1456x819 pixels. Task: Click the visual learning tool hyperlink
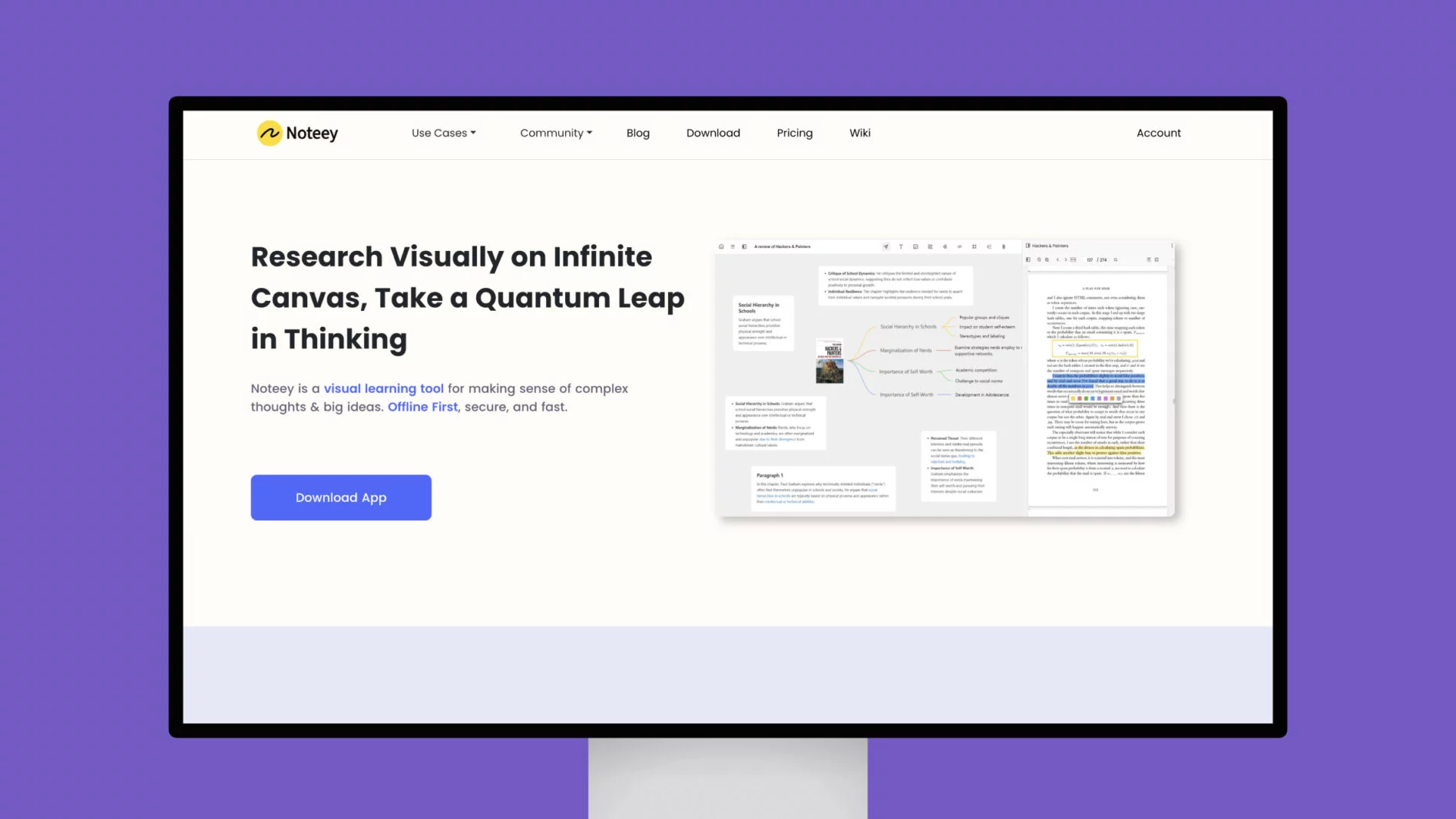coord(384,388)
